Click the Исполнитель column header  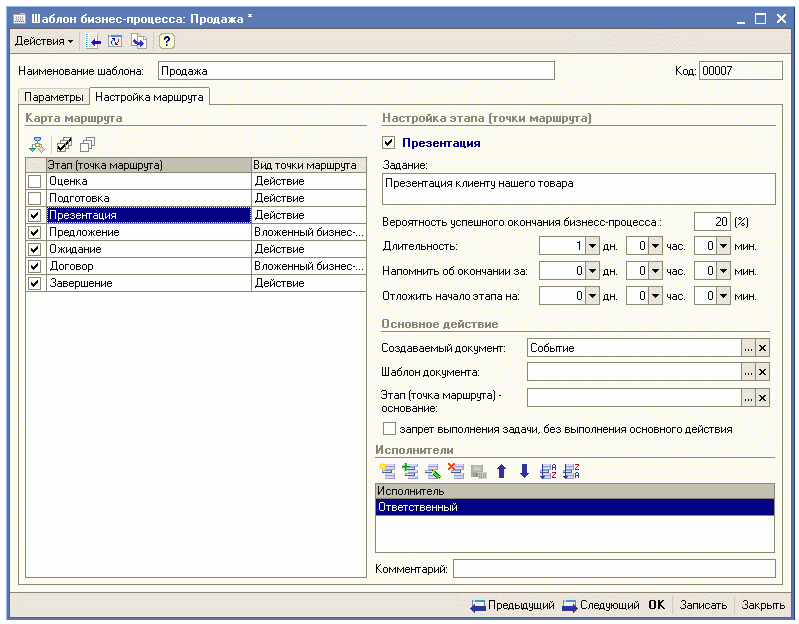[x=575, y=491]
